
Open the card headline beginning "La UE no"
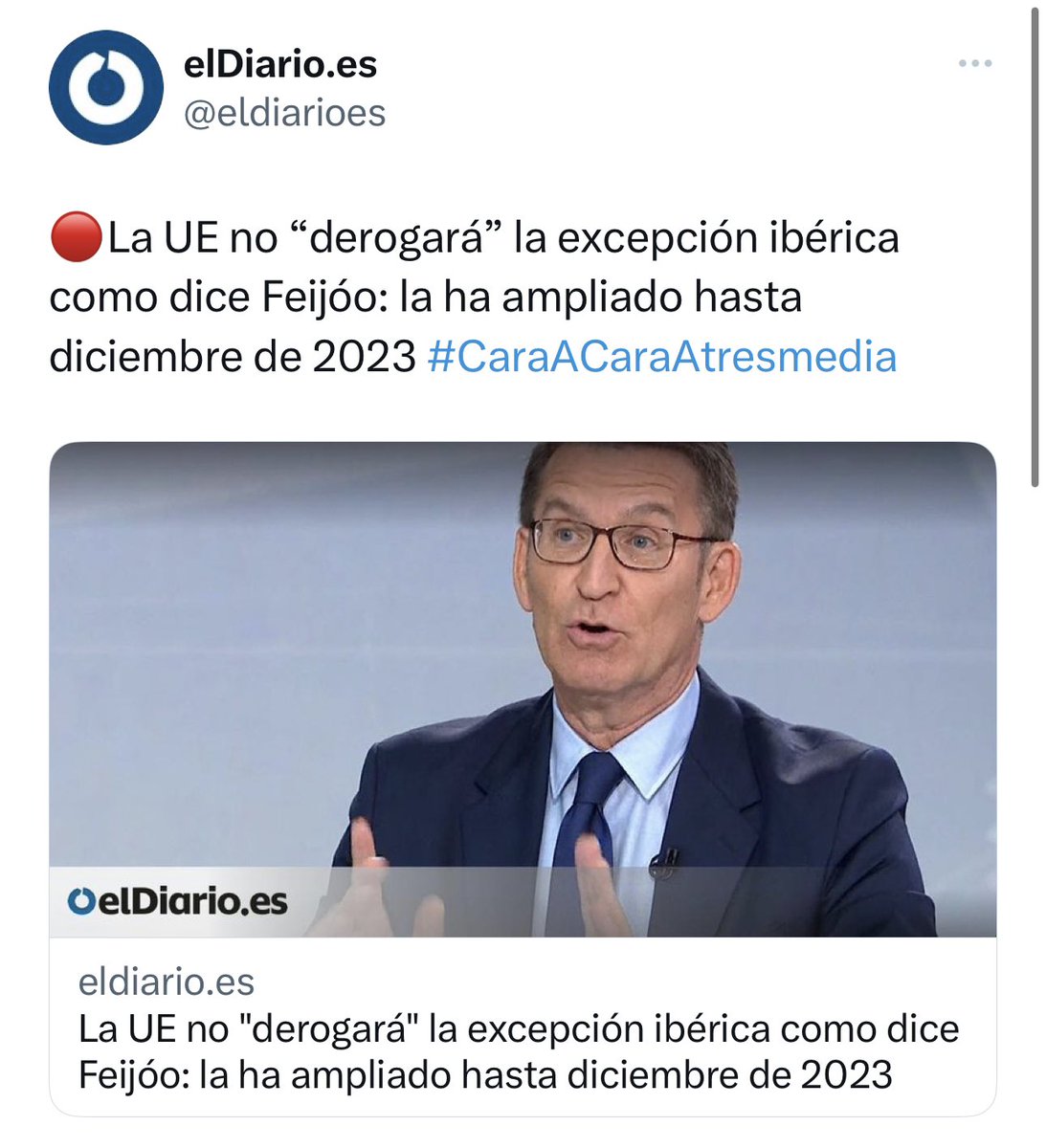519,1051
